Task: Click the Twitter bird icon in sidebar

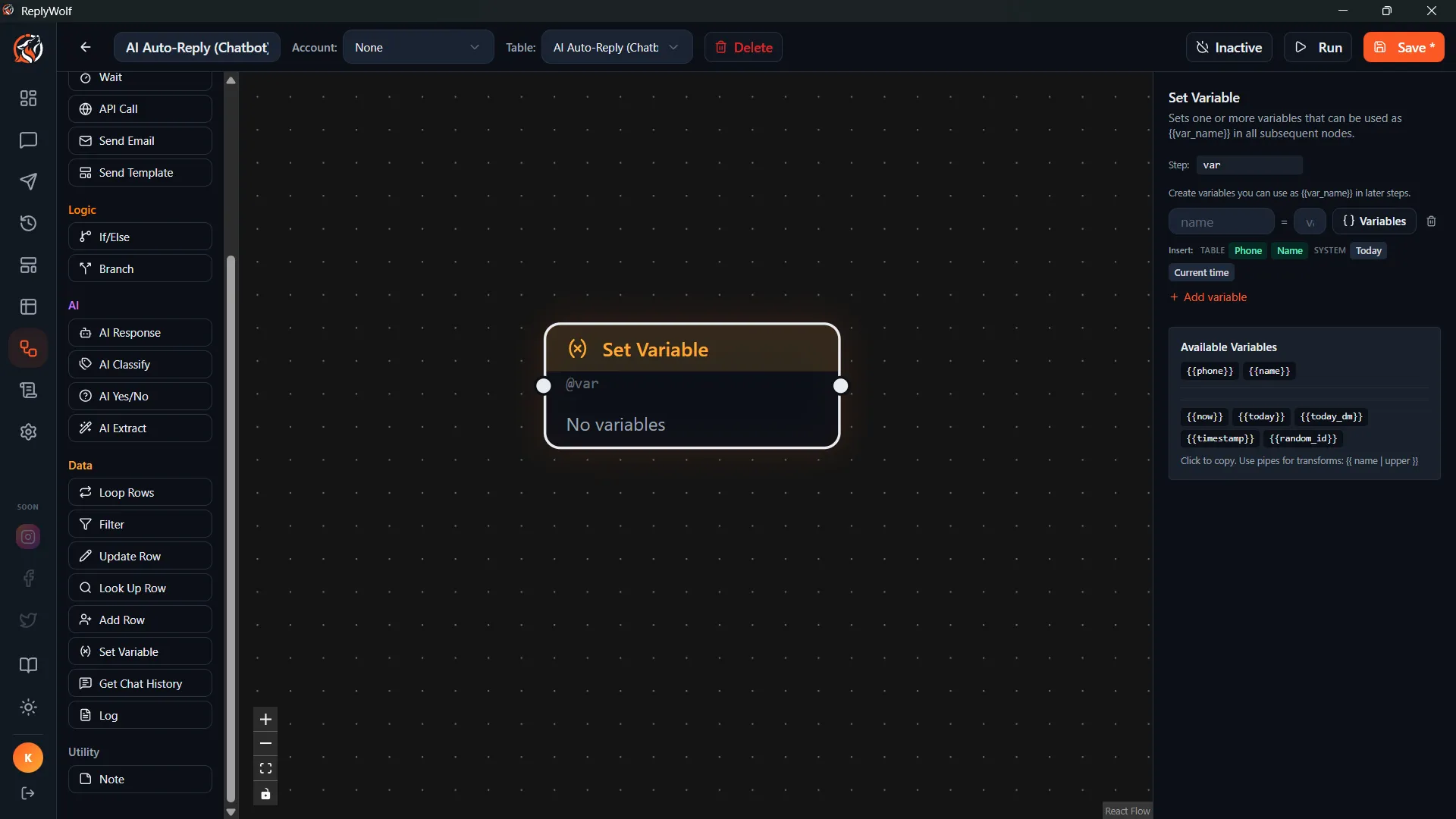Action: pos(28,620)
